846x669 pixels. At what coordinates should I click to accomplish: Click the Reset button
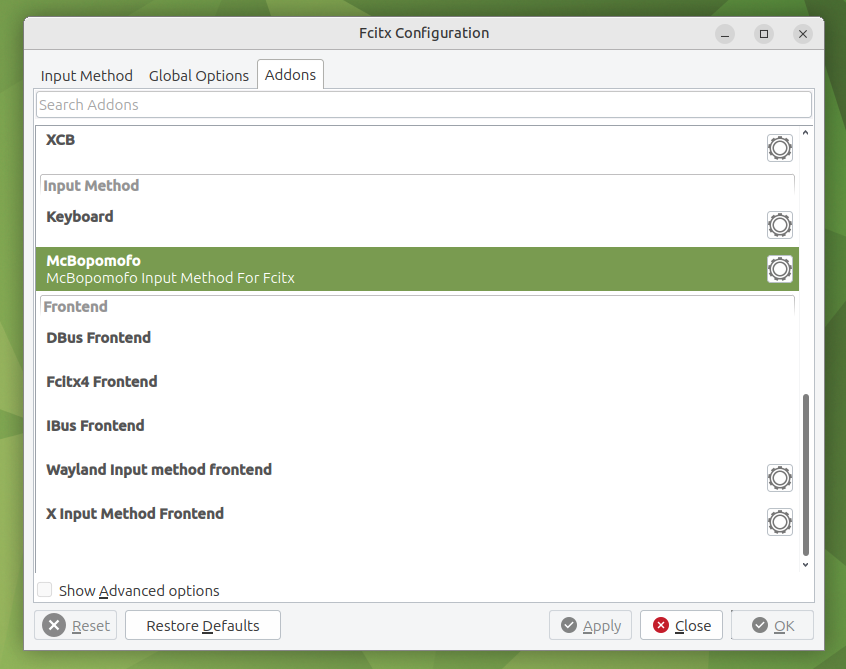(x=76, y=625)
